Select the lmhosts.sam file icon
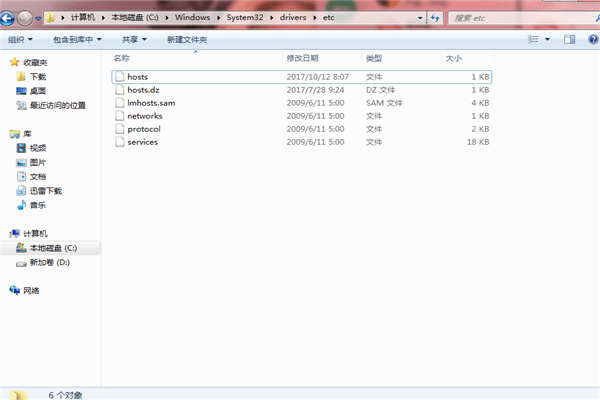 tap(120, 103)
